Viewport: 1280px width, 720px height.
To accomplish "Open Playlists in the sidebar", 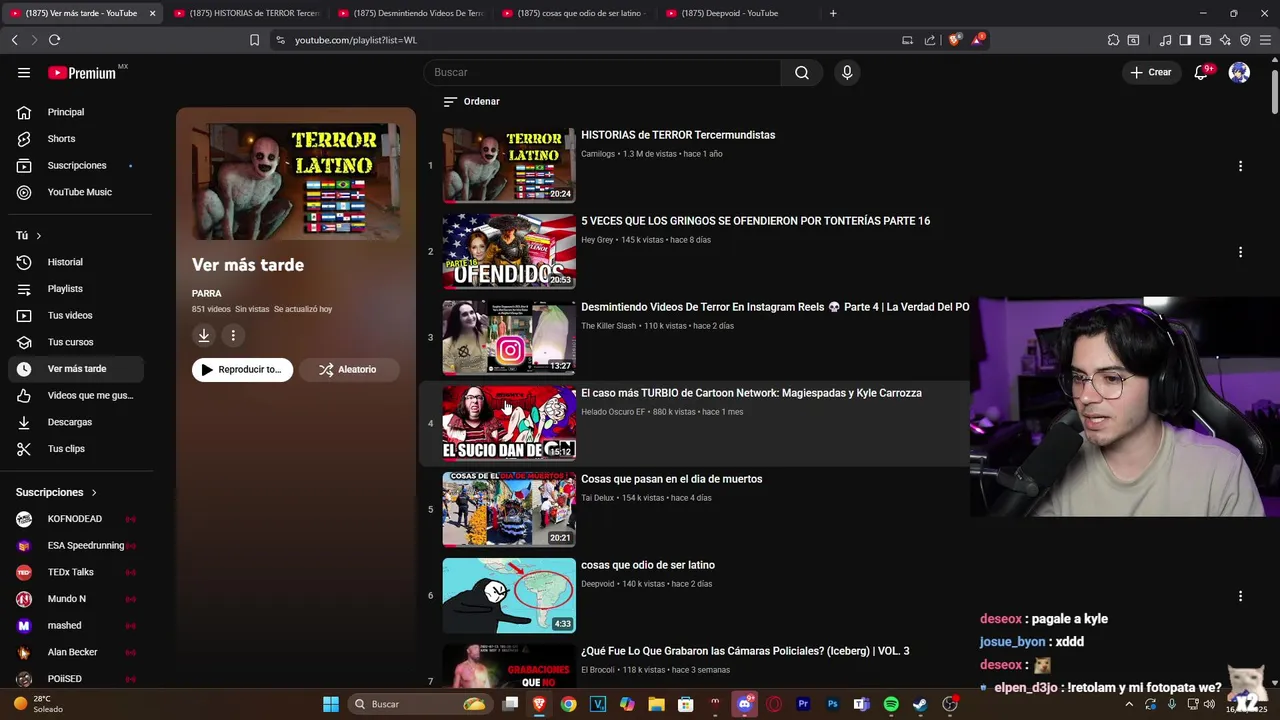I will click(76, 289).
